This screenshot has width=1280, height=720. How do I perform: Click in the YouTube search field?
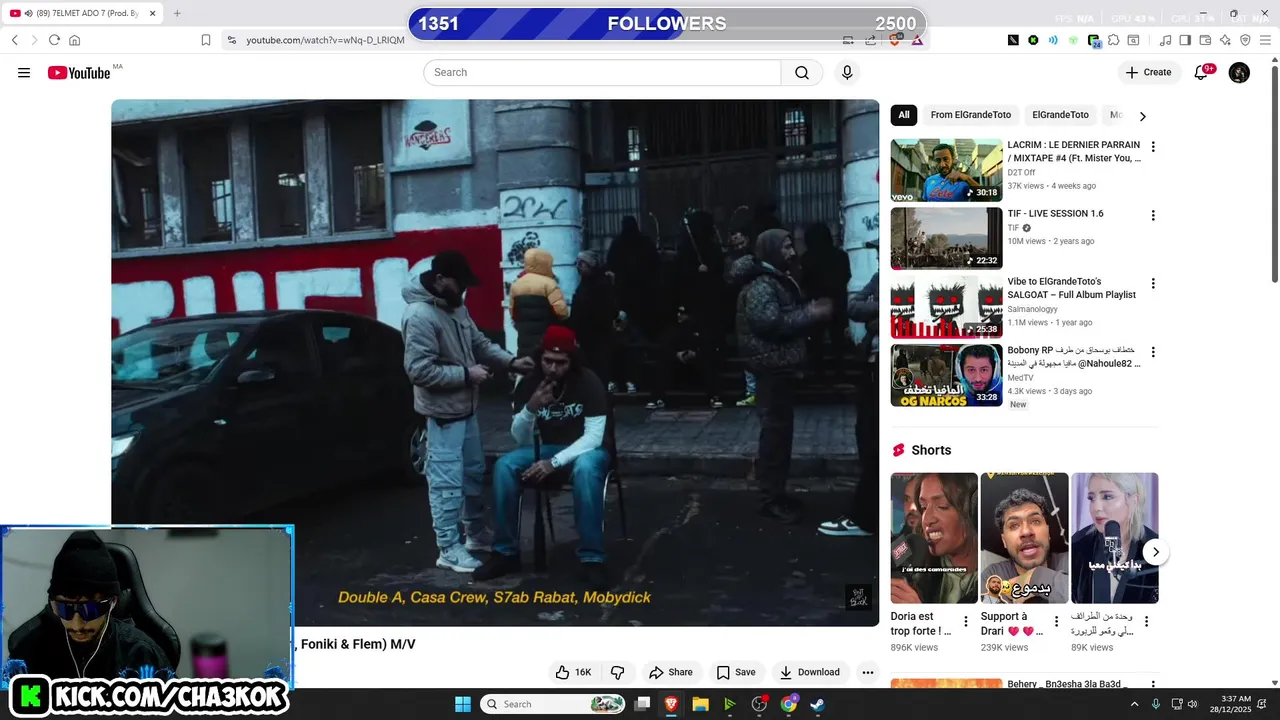point(602,73)
